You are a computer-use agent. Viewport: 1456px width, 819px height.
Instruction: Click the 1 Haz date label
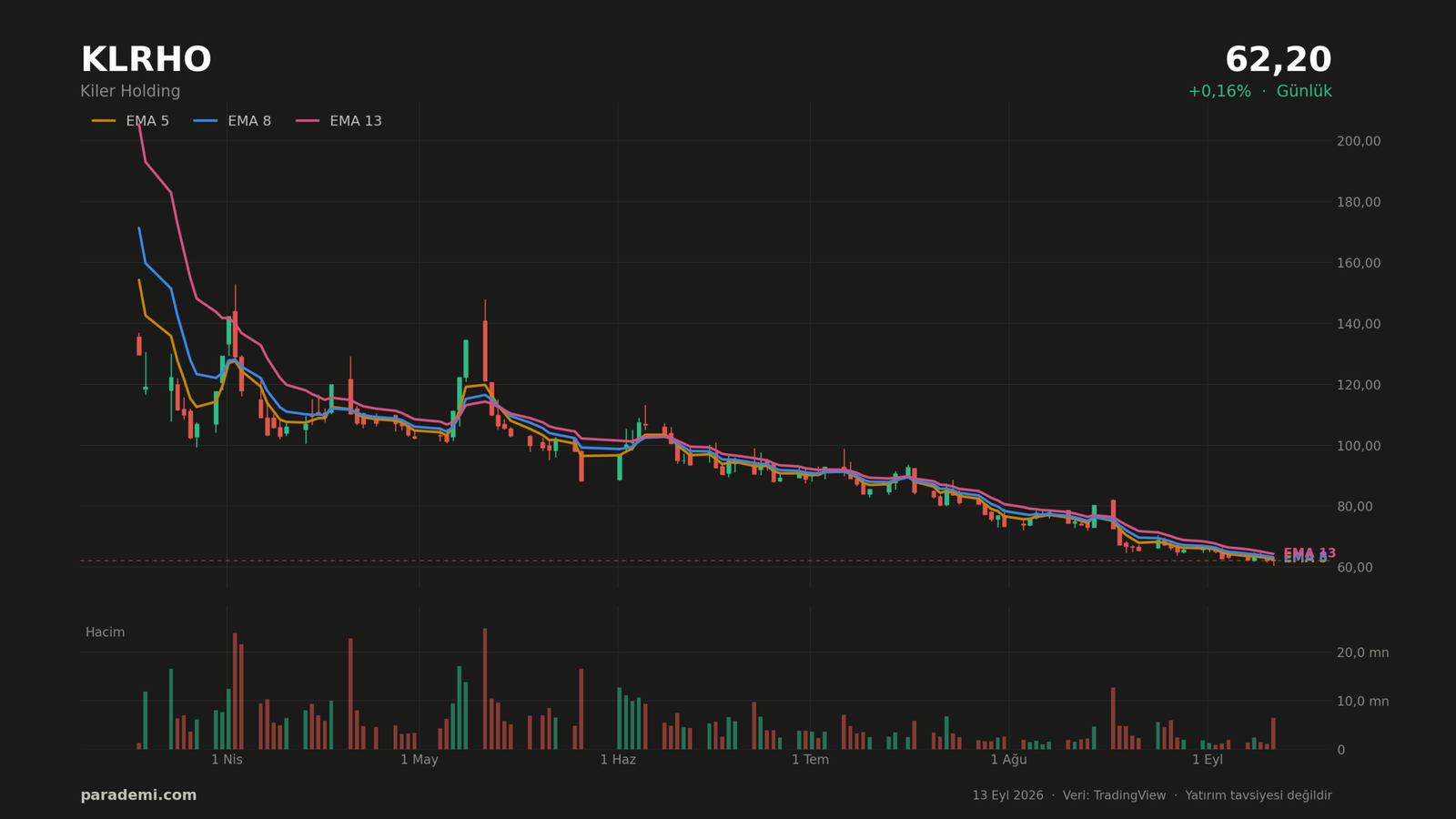point(618,760)
